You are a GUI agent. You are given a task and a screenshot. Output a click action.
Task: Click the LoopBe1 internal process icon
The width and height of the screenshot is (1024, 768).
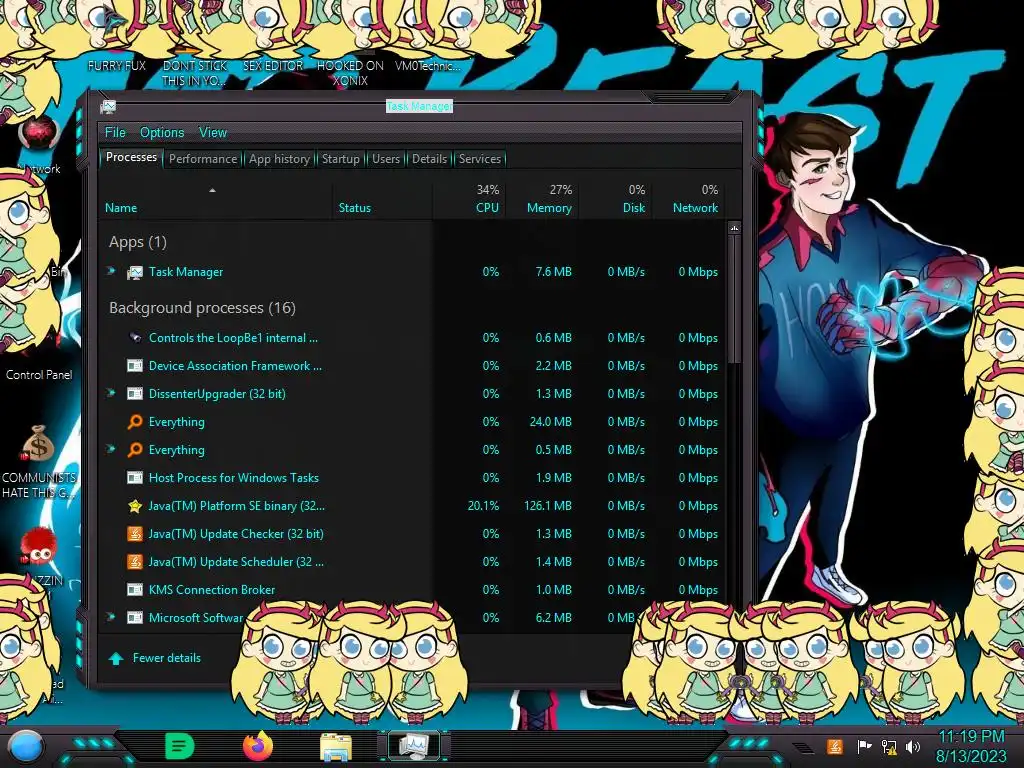click(135, 338)
